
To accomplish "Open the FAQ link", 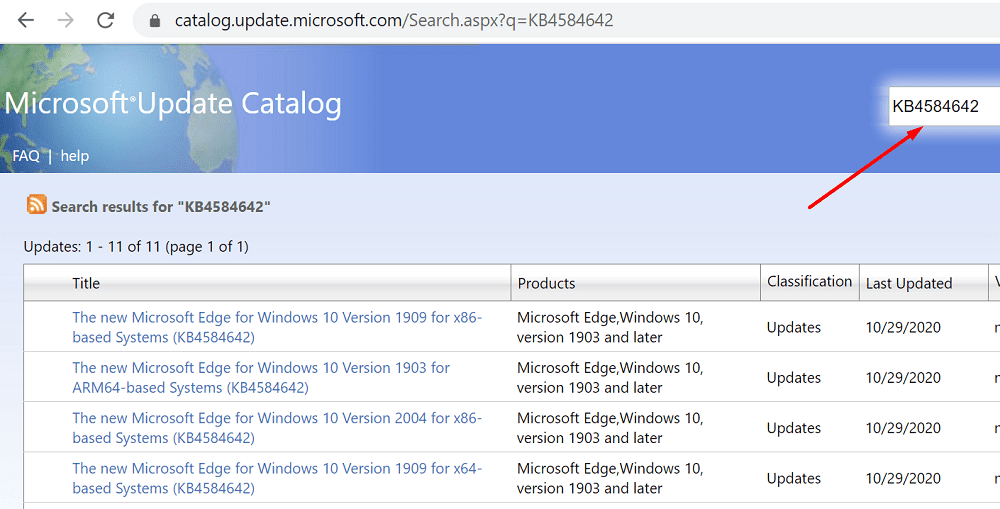I will [26, 156].
